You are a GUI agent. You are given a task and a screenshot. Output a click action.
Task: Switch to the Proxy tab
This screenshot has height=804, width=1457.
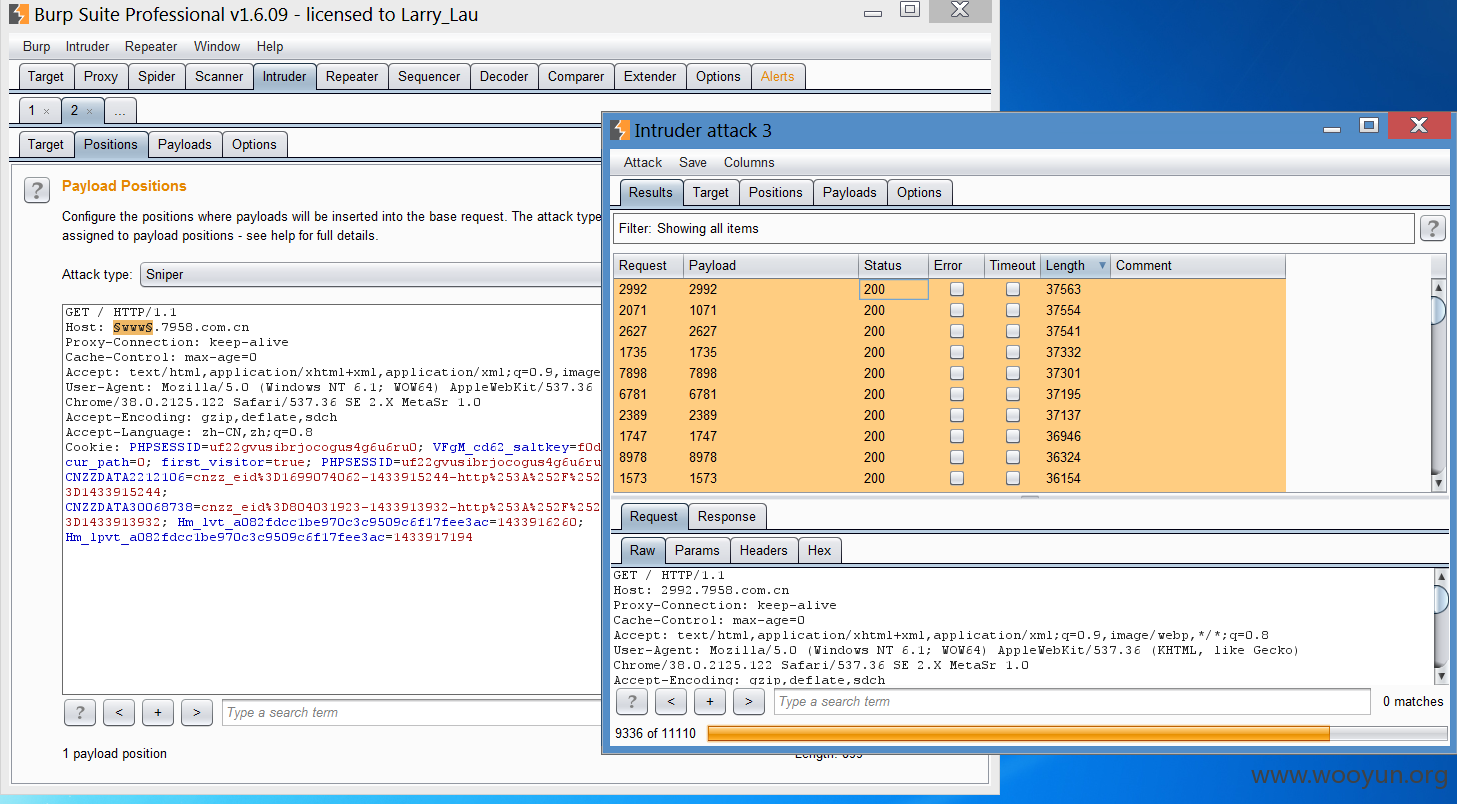pyautogui.click(x=101, y=76)
